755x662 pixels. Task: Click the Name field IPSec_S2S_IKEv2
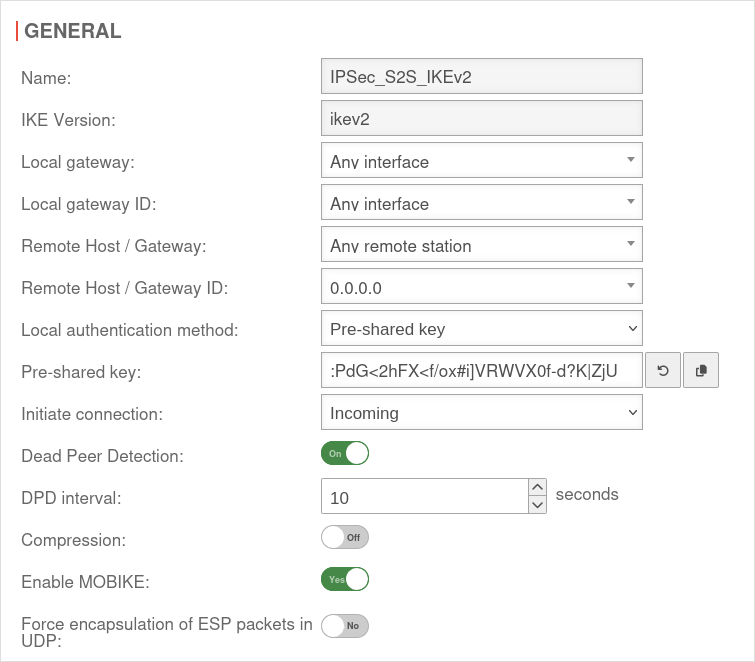(481, 77)
